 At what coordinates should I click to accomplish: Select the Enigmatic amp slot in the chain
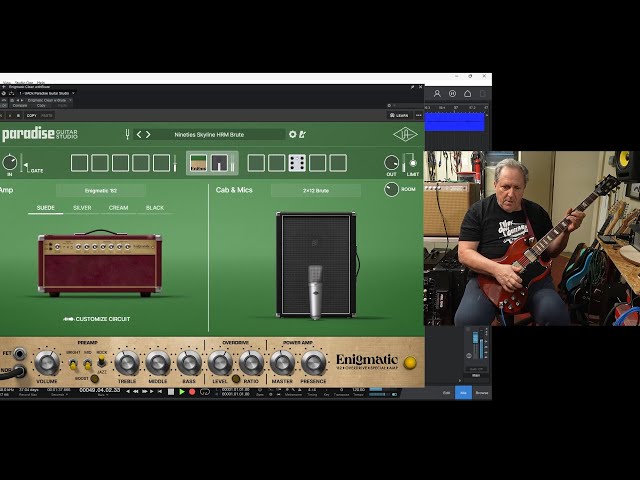point(198,163)
